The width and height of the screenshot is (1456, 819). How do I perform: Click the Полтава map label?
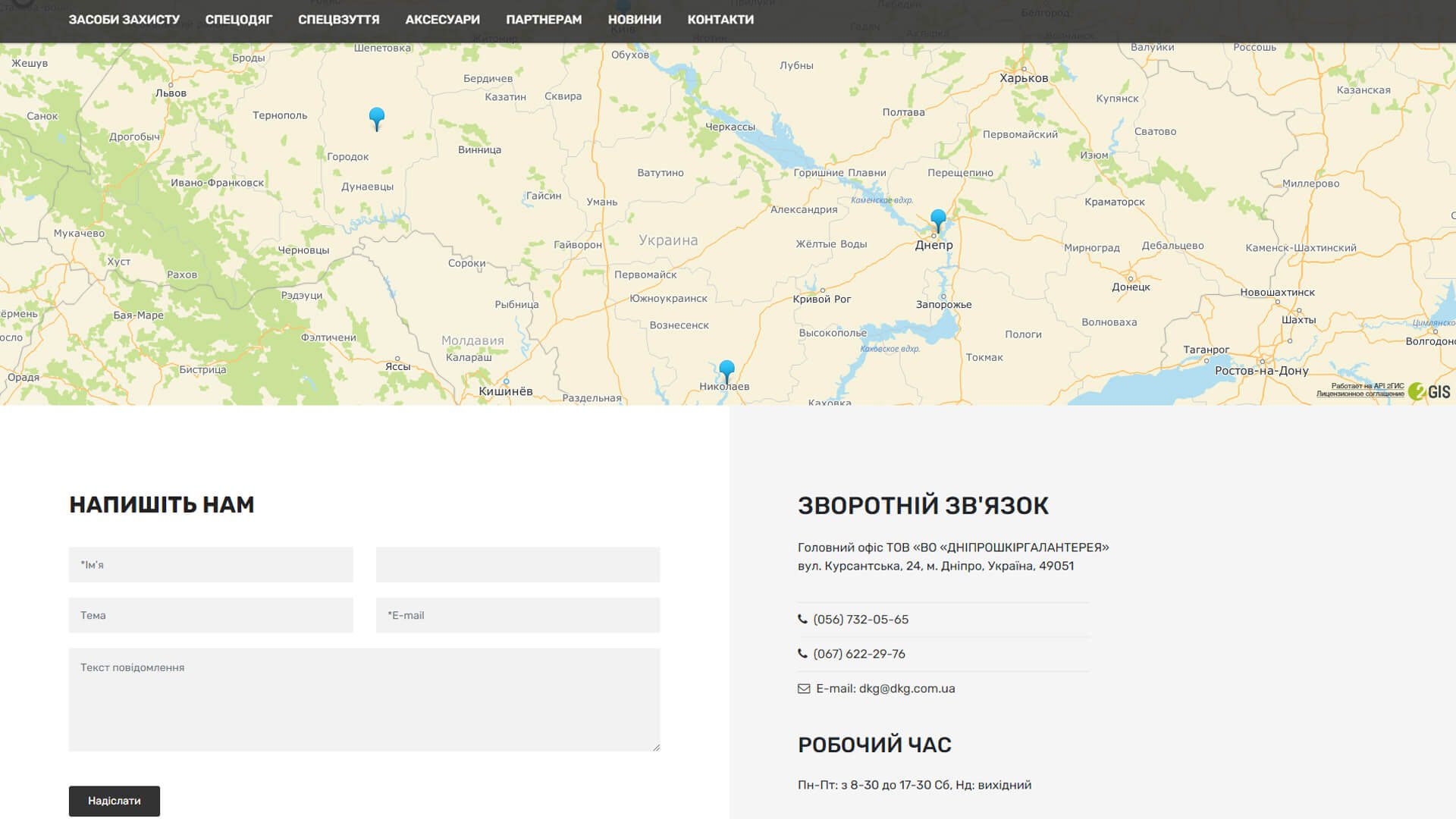tap(903, 112)
